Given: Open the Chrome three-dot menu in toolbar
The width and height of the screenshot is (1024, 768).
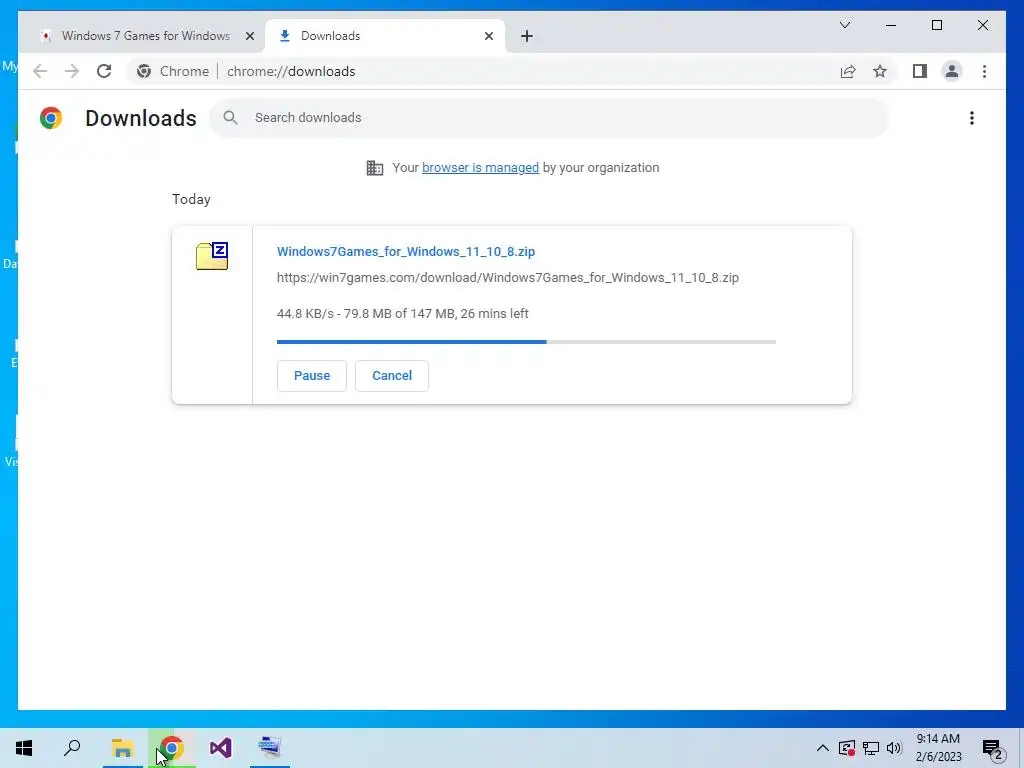Looking at the screenshot, I should (984, 71).
